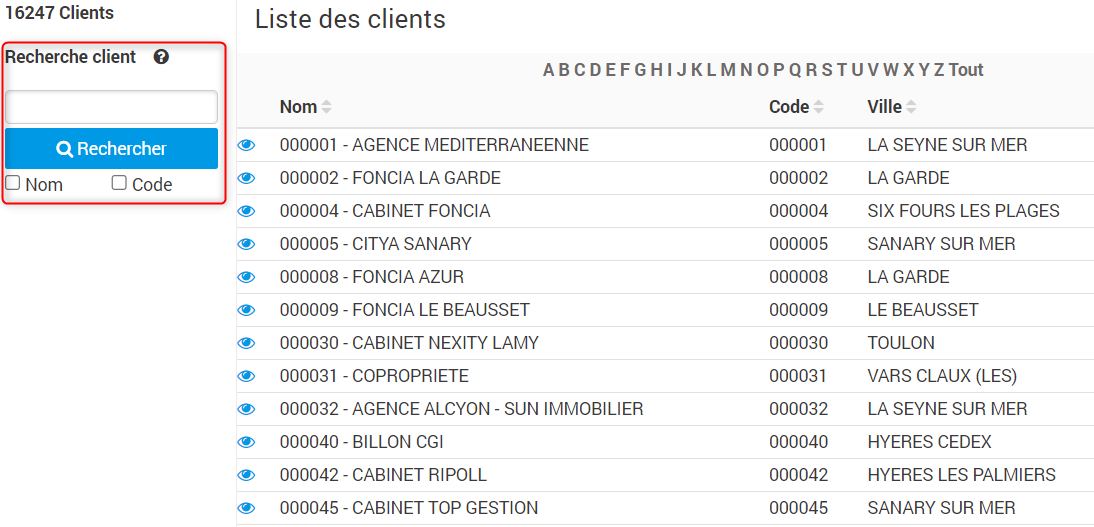Viewport: 1094px width, 527px height.
Task: Sort list using Code column arrows
Action: tap(819, 107)
